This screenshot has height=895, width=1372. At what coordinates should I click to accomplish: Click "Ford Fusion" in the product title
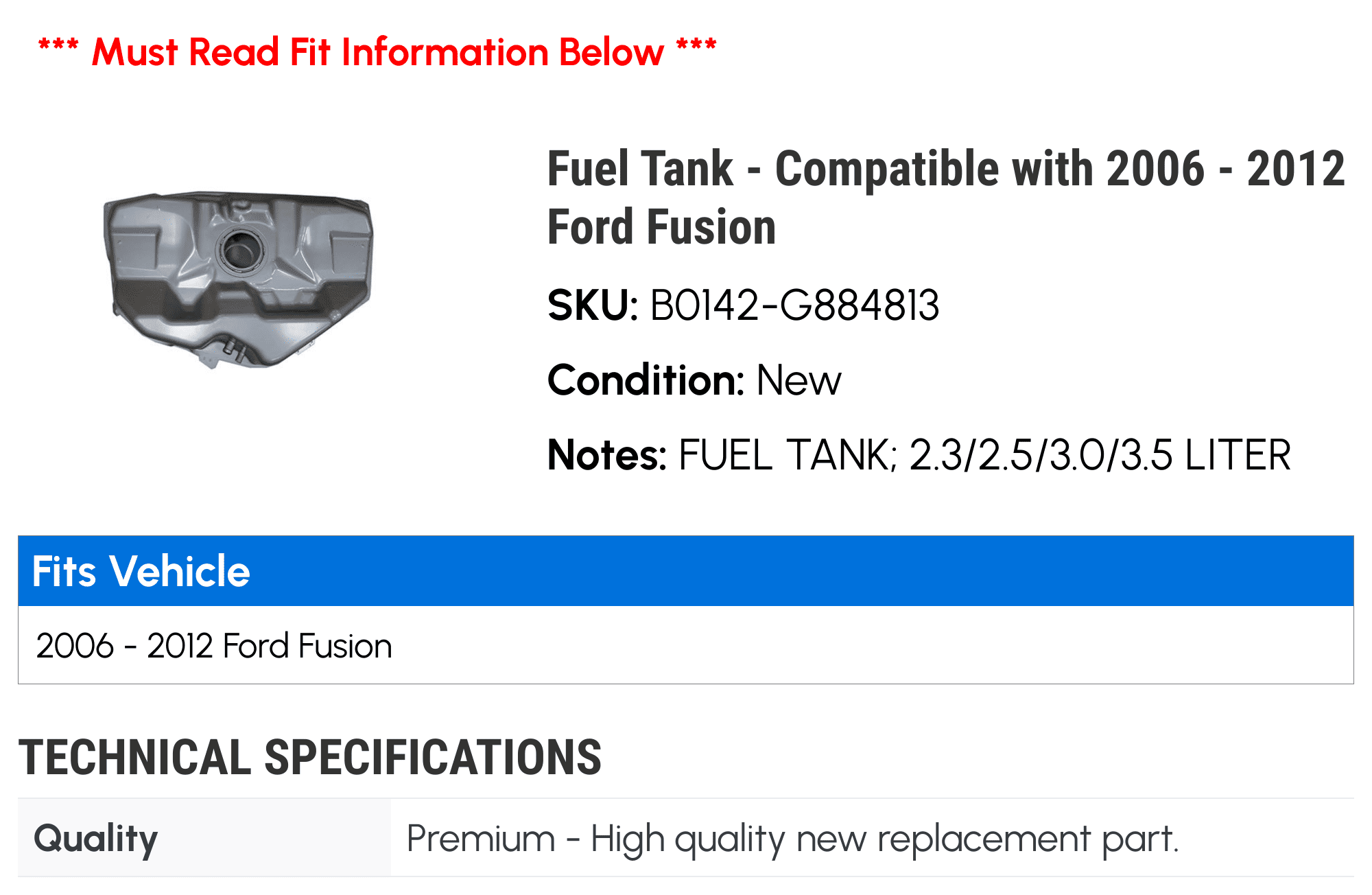[x=661, y=227]
